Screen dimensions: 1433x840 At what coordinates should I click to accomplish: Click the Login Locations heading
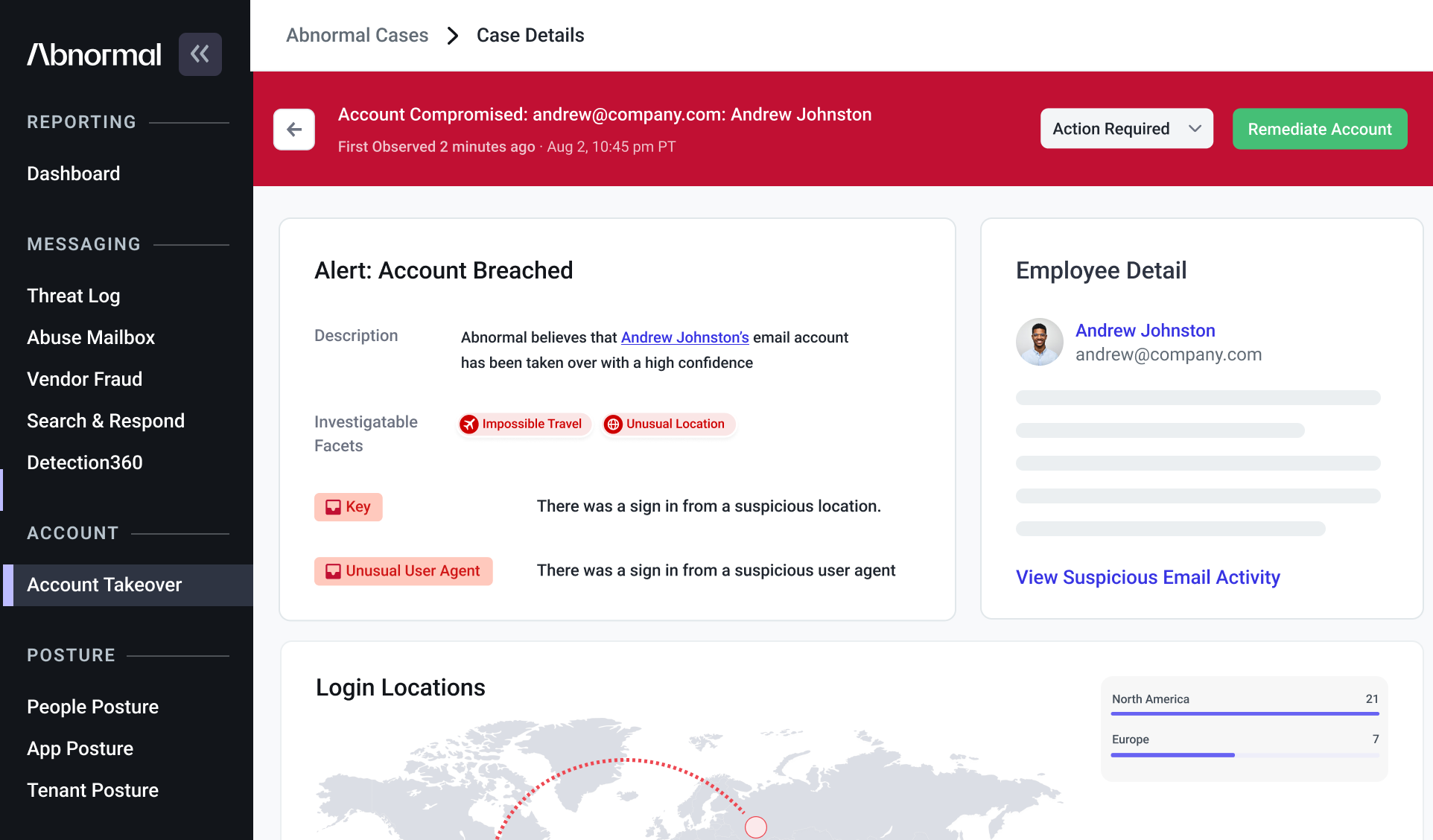pos(401,687)
